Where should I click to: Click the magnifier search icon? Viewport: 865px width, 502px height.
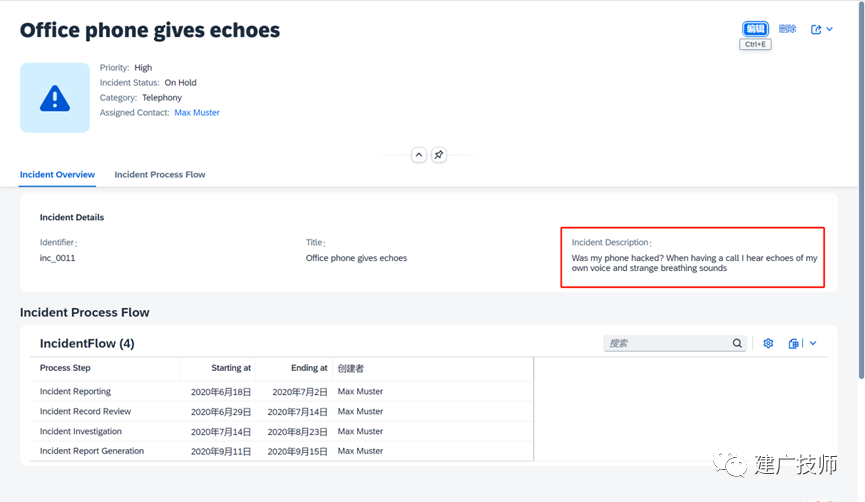[737, 343]
